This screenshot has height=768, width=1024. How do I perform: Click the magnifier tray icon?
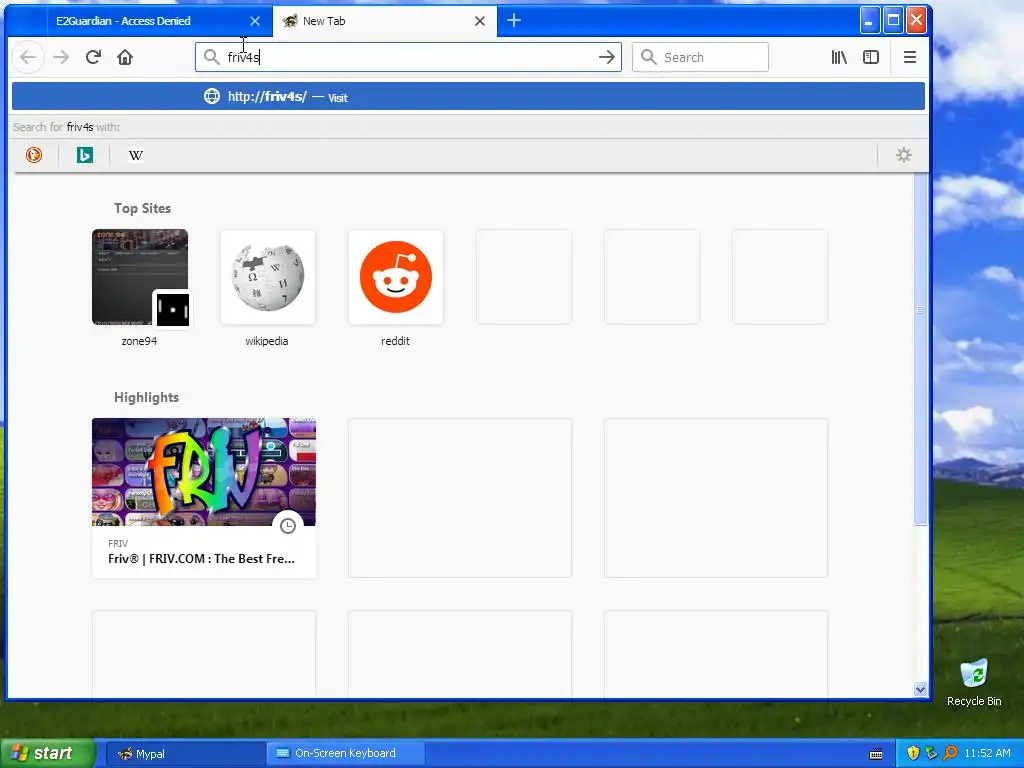coord(950,754)
